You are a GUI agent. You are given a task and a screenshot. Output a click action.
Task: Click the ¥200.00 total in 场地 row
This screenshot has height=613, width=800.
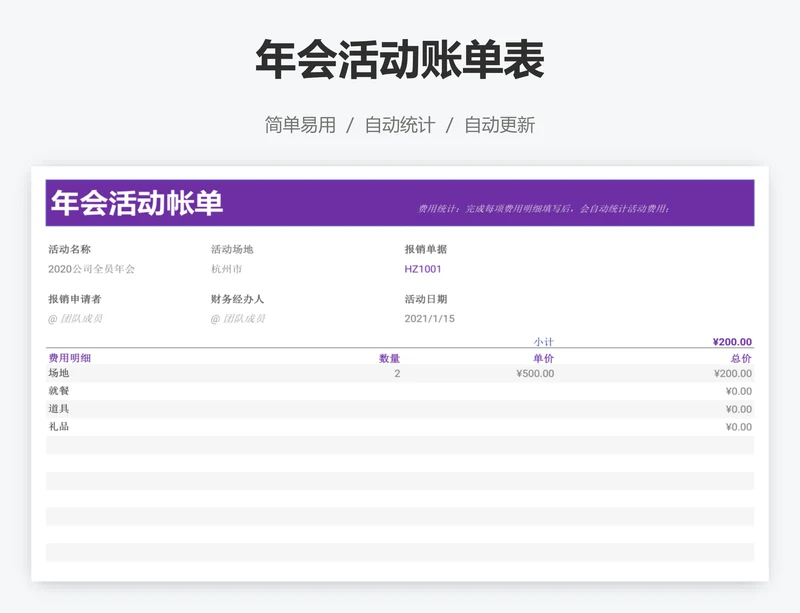point(733,374)
